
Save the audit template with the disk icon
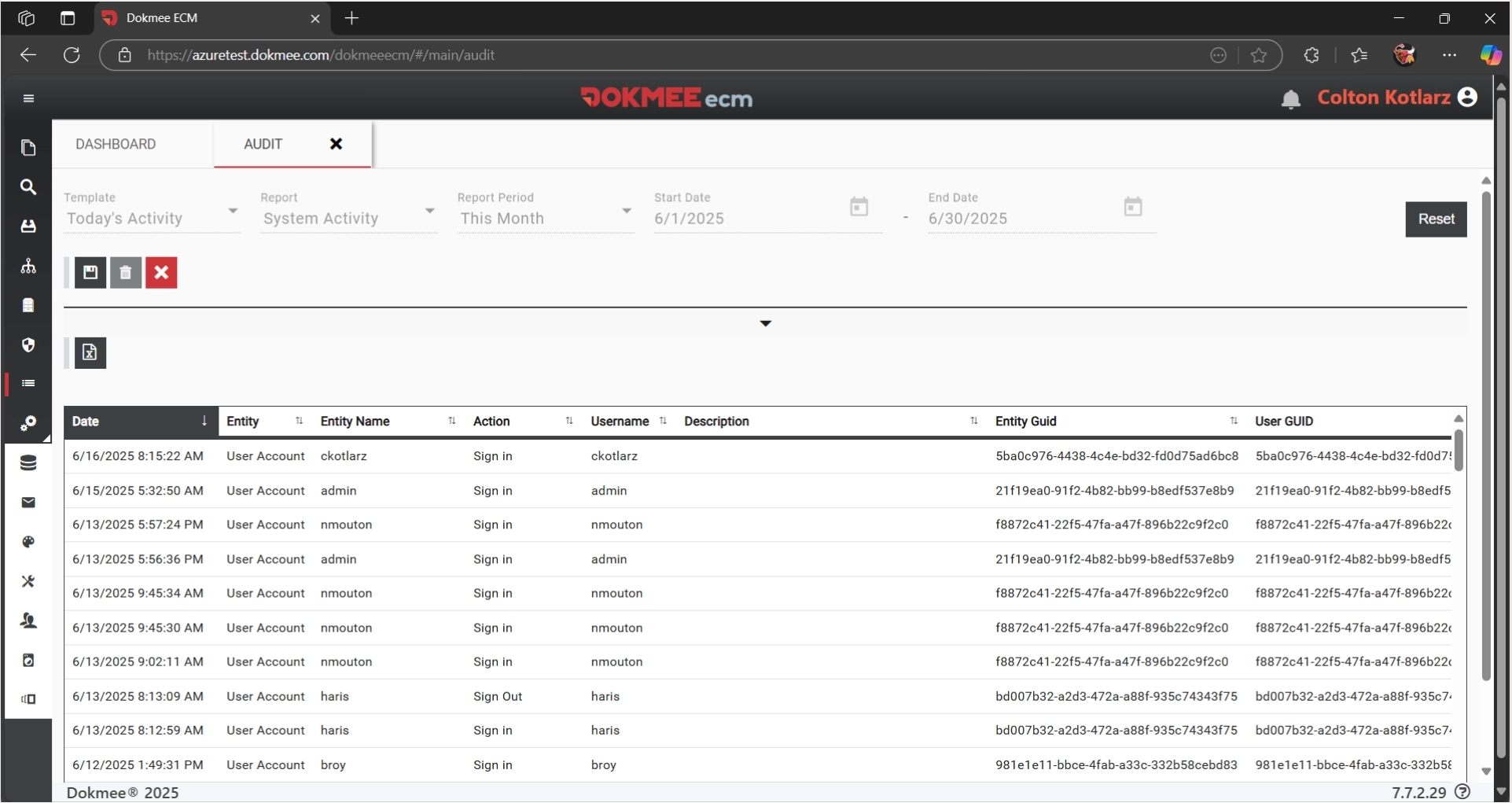[x=90, y=273]
